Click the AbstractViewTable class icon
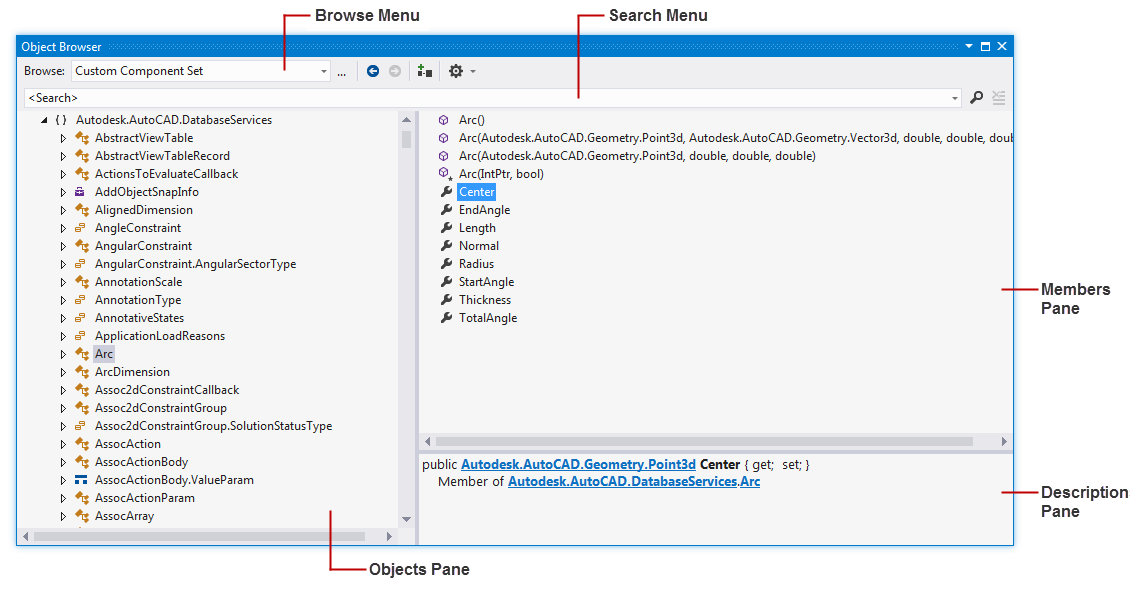The width and height of the screenshot is (1141, 589). 82,138
